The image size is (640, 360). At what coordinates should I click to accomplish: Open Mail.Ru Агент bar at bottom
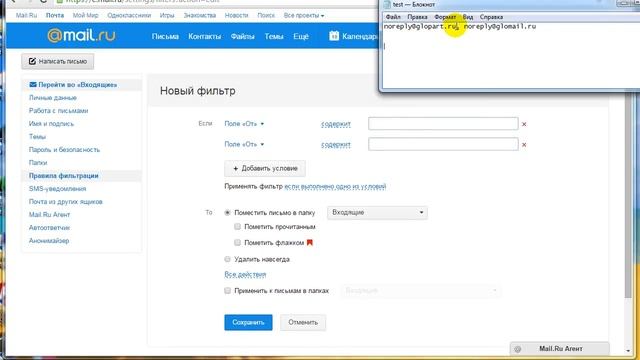pos(560,349)
